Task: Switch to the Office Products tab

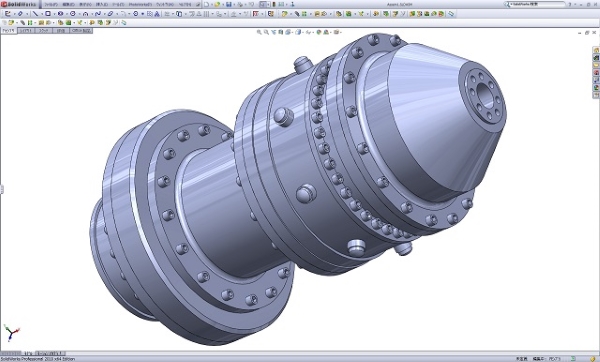Action: pyautogui.click(x=81, y=31)
